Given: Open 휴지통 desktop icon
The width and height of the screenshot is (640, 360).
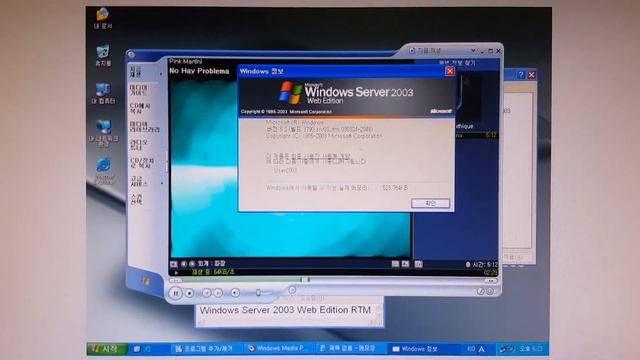Looking at the screenshot, I should click(103, 56).
